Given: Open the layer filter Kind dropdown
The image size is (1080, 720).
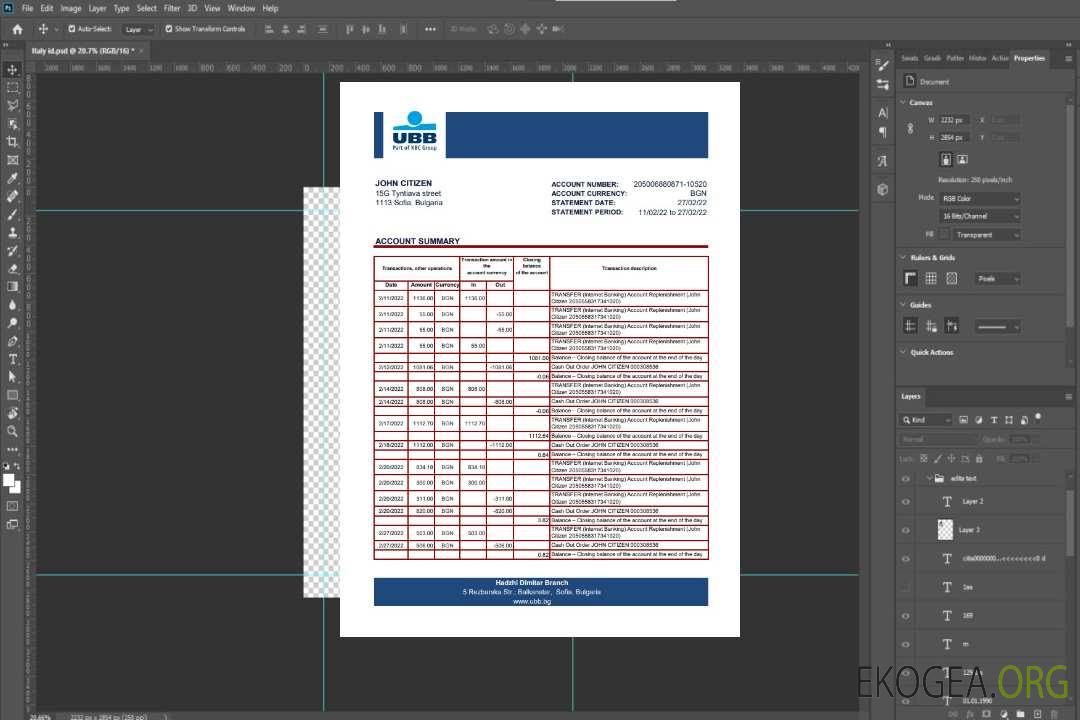Looking at the screenshot, I should click(x=926, y=420).
